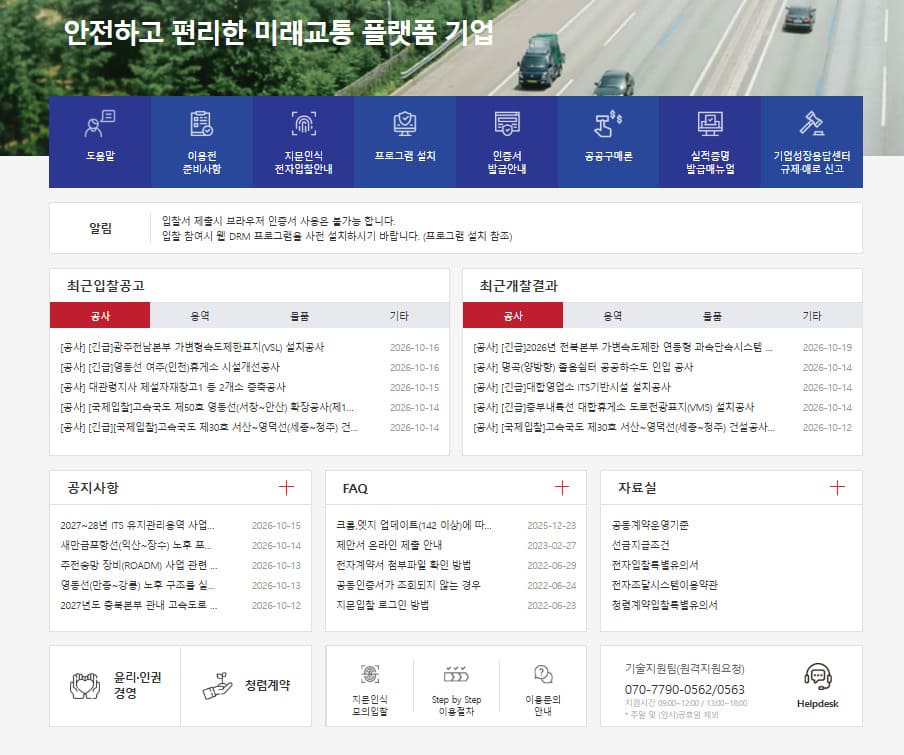Open notice 주전송망 장비(ROADM) 사업 관련
The width and height of the screenshot is (904, 755).
(139, 565)
